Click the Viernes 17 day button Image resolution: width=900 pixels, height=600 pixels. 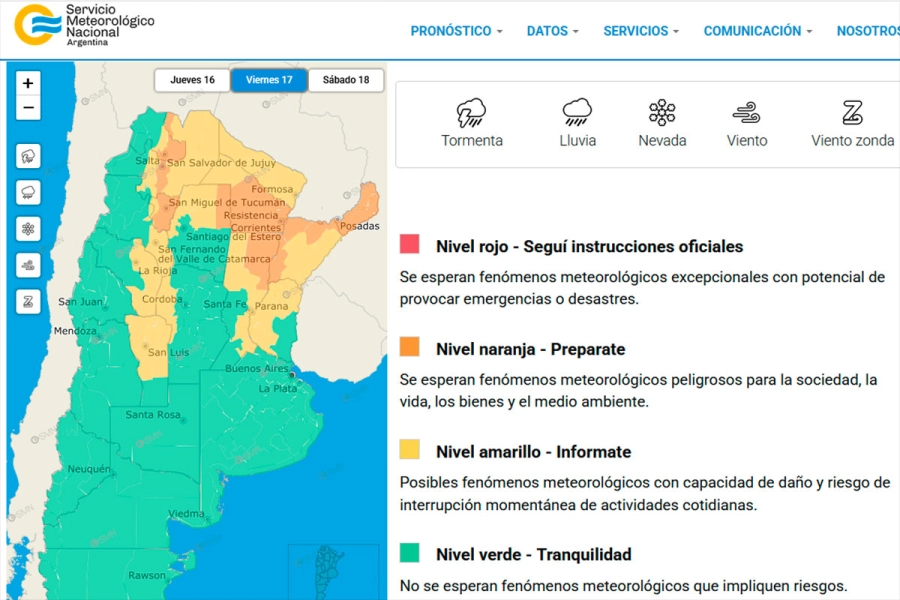[x=268, y=80]
